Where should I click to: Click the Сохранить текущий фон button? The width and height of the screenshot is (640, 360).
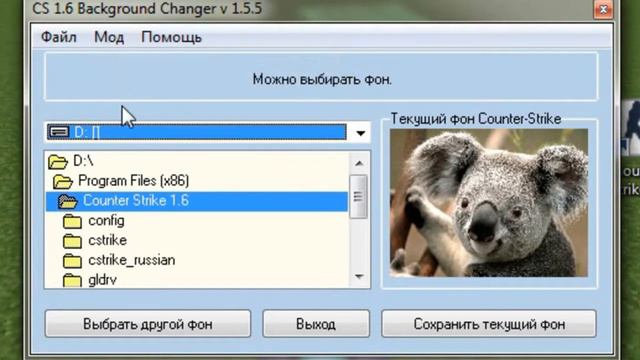[489, 324]
